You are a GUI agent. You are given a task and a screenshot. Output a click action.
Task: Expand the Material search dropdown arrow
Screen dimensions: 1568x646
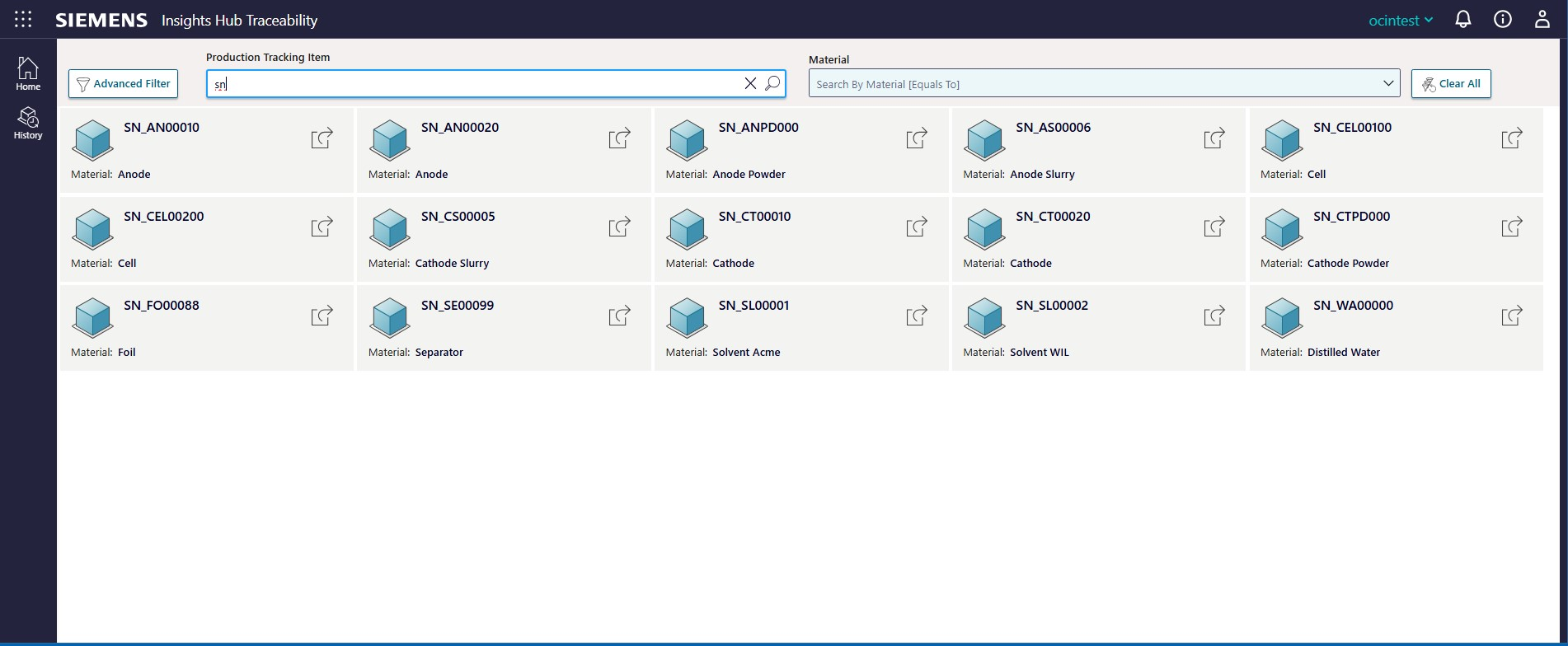[x=1387, y=83]
